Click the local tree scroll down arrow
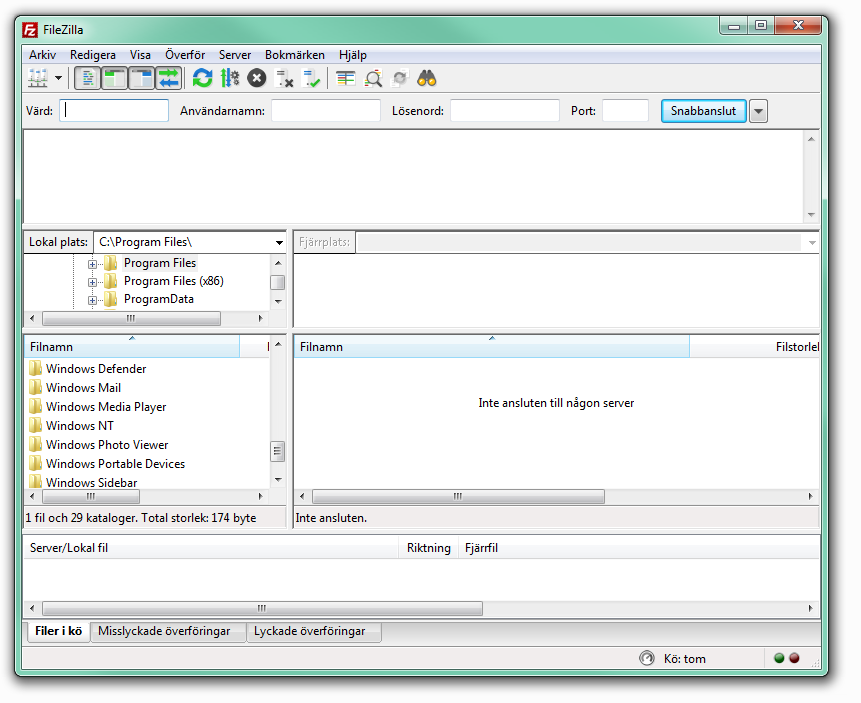 point(278,301)
